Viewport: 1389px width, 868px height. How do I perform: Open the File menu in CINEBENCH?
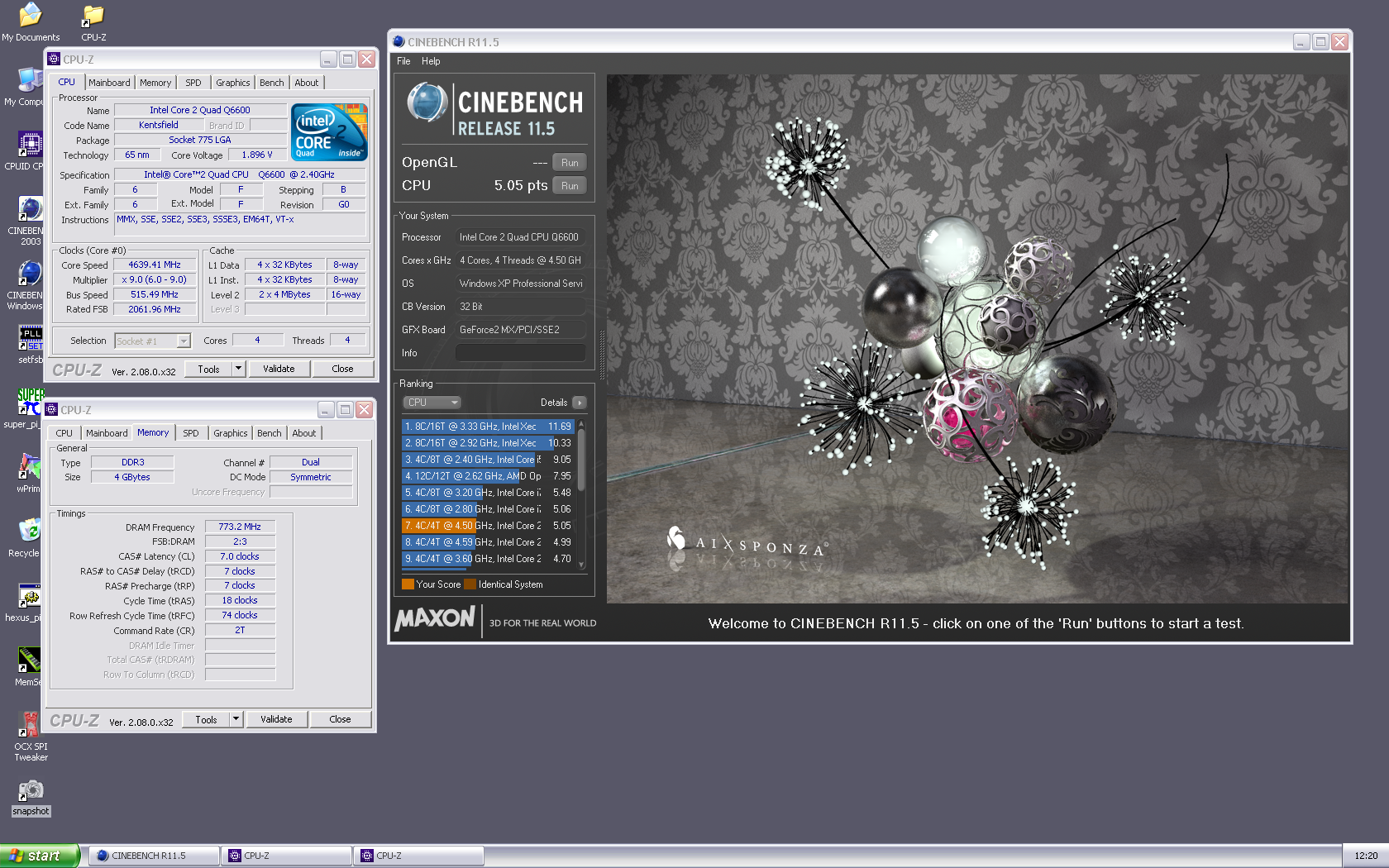click(x=403, y=61)
